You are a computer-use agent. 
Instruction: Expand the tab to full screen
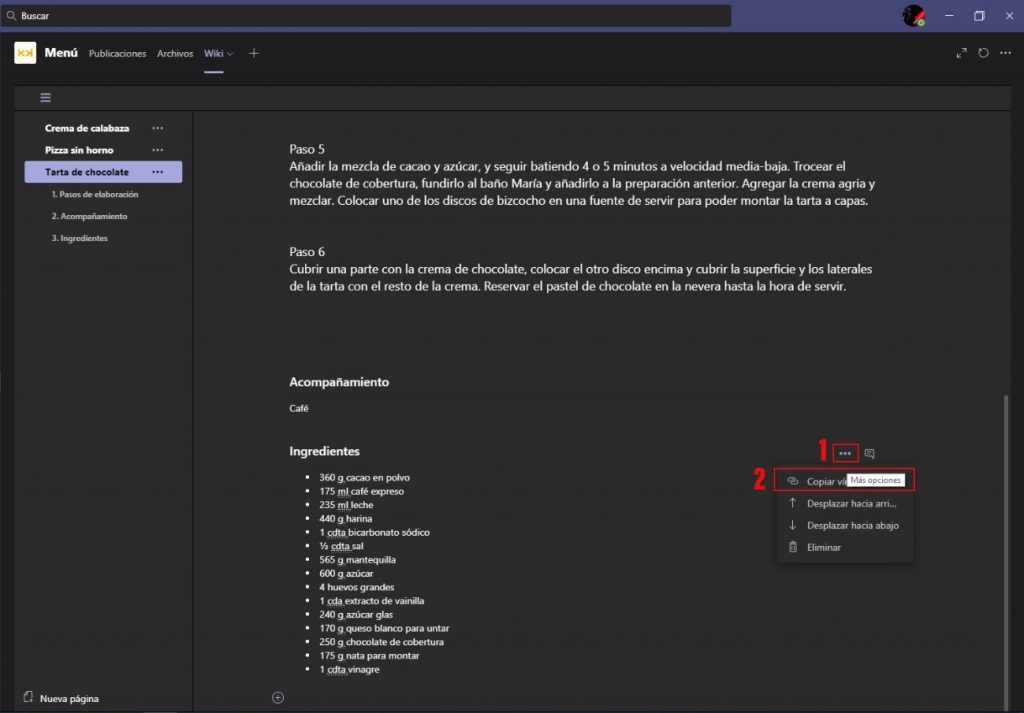coord(962,53)
